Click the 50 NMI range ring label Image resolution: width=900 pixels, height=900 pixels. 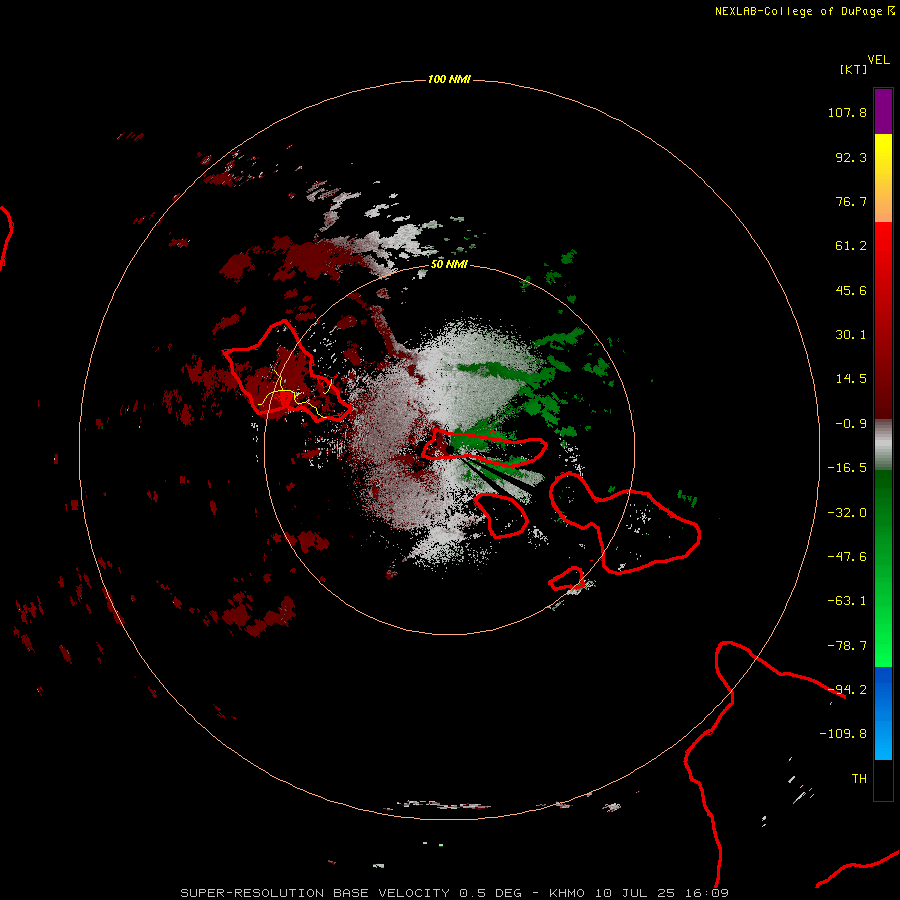click(449, 264)
